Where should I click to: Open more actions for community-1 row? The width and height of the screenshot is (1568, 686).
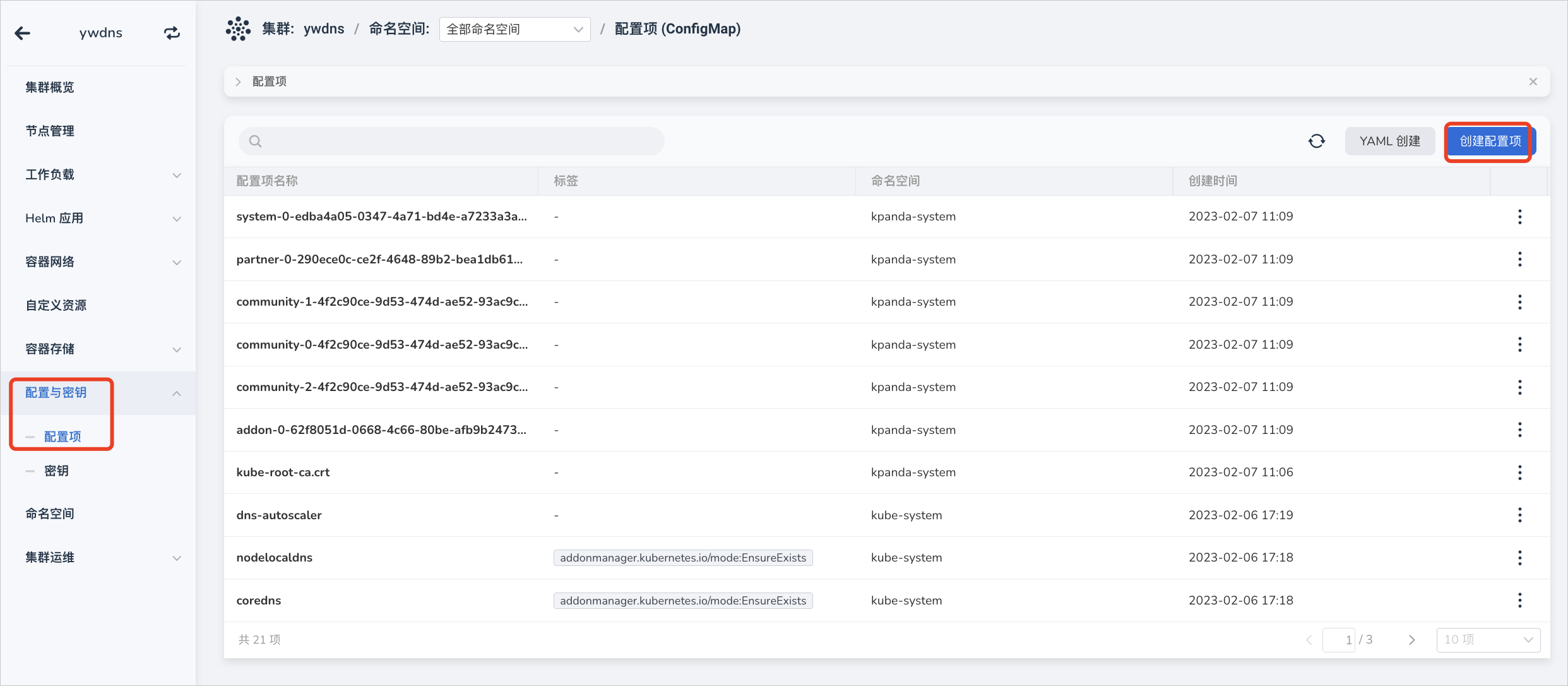(x=1520, y=302)
